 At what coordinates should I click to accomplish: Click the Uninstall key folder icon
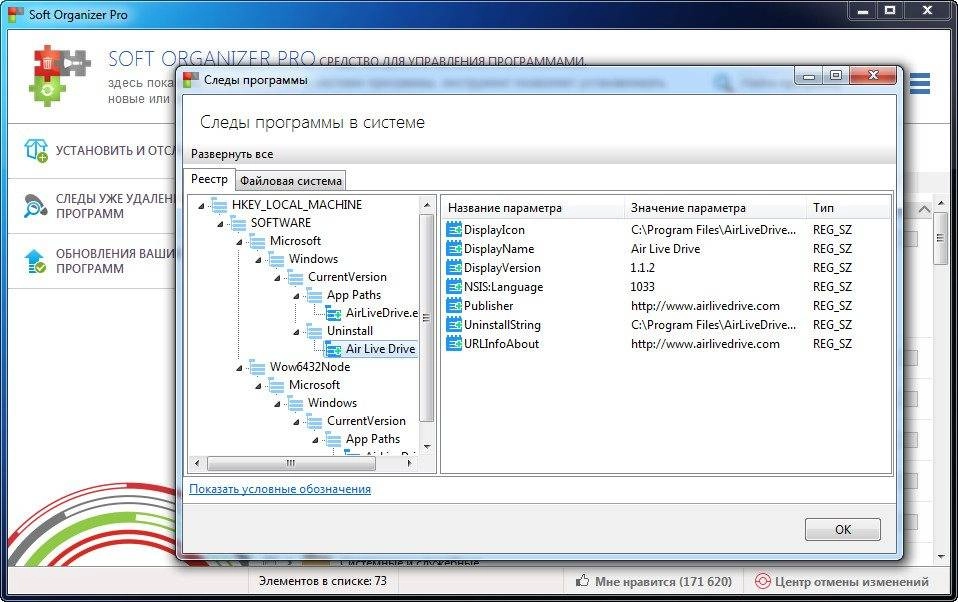(x=315, y=331)
